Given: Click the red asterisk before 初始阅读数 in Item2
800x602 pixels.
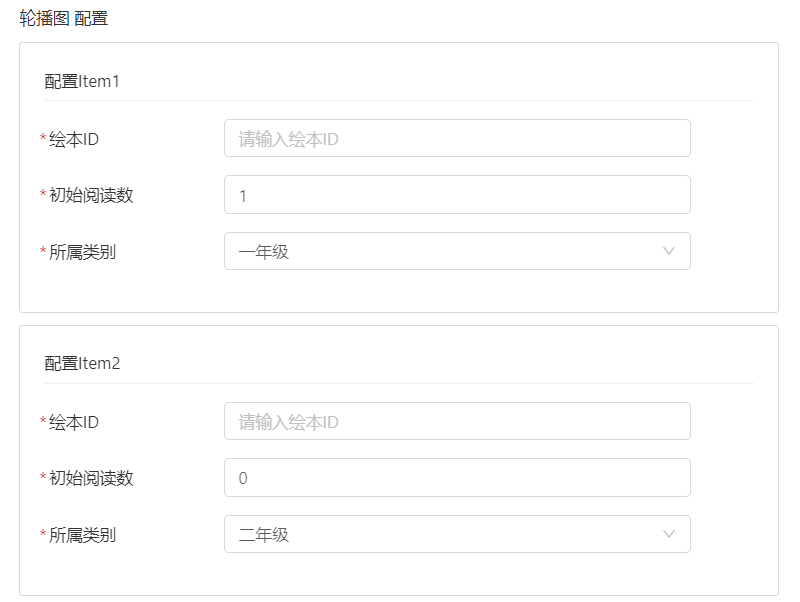Looking at the screenshot, I should pyautogui.click(x=43, y=479).
